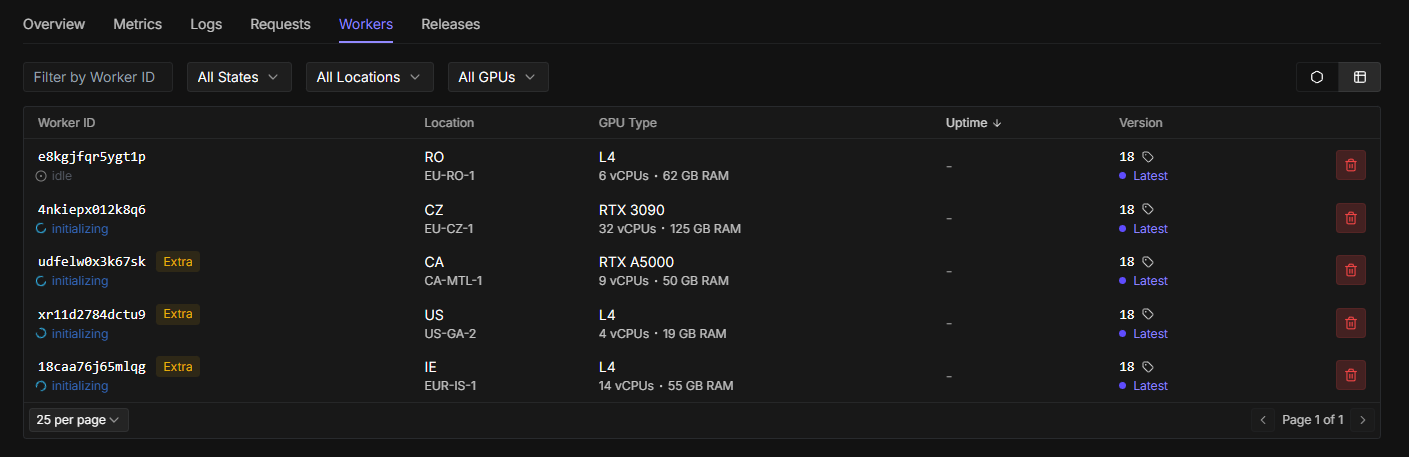The width and height of the screenshot is (1409, 457).
Task: Click Latest link for worker udfelw0x3k67sk
Action: 1150,281
